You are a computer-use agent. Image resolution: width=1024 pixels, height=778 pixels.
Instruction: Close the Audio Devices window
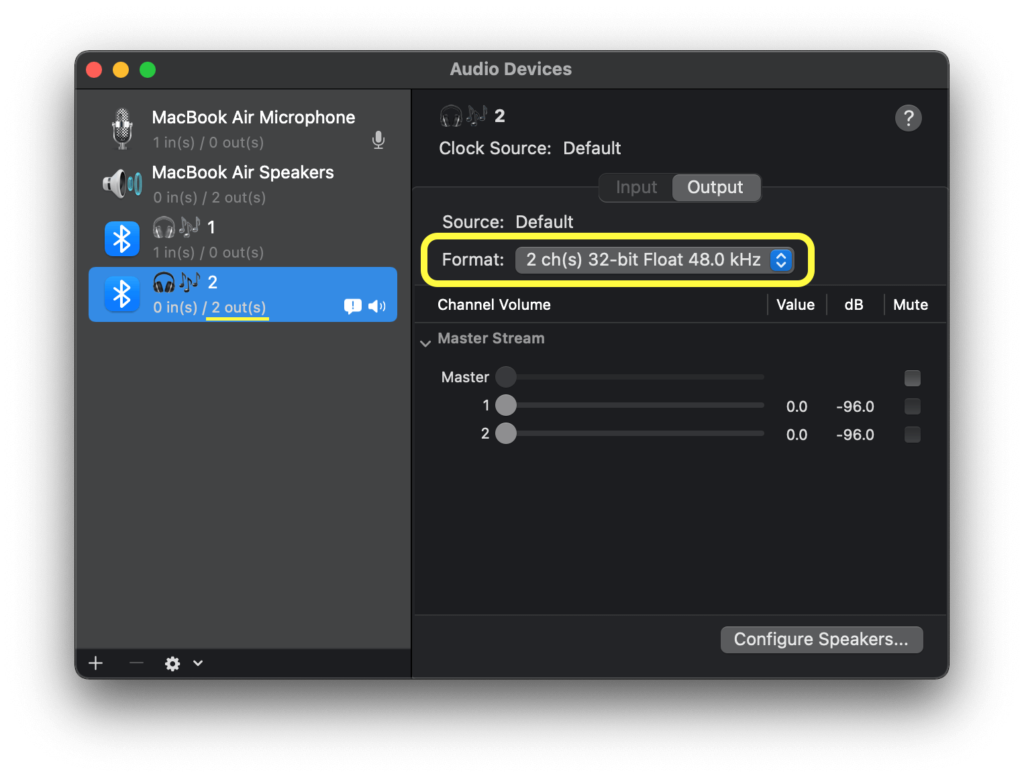coord(94,69)
